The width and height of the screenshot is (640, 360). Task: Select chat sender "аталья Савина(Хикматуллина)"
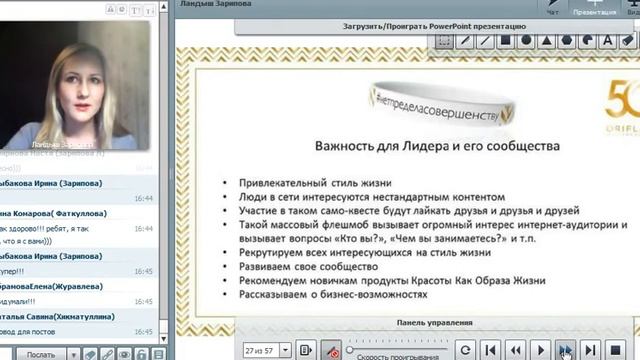[x=57, y=317]
